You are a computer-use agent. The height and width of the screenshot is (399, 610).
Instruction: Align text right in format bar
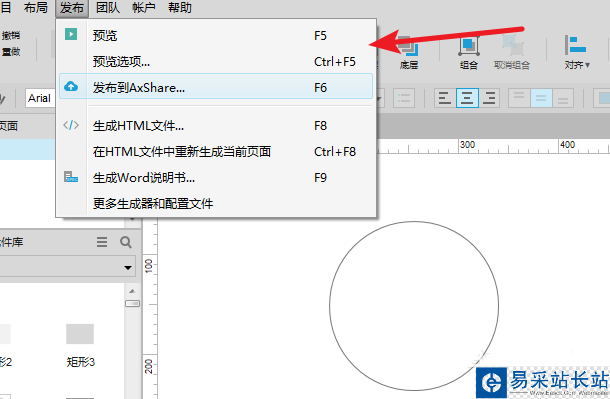pos(489,98)
